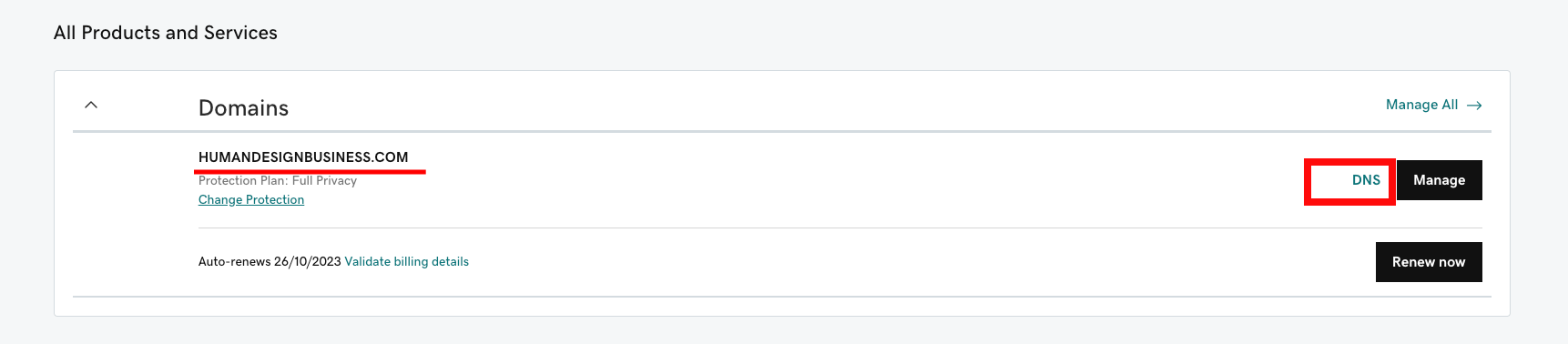Click the All Products and Services heading
Viewport: 1568px width, 354px height.
(166, 33)
